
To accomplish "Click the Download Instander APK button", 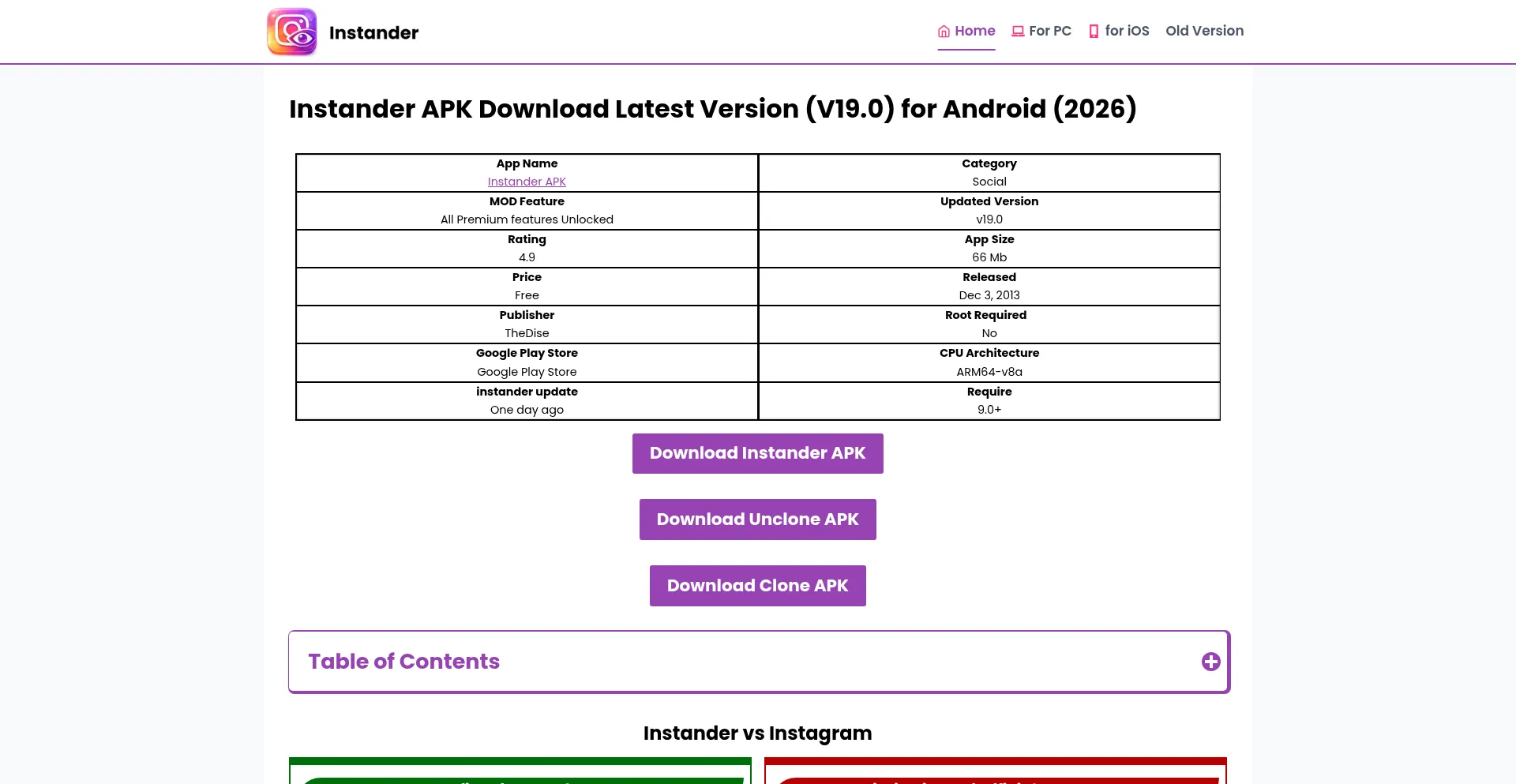I will (x=758, y=453).
